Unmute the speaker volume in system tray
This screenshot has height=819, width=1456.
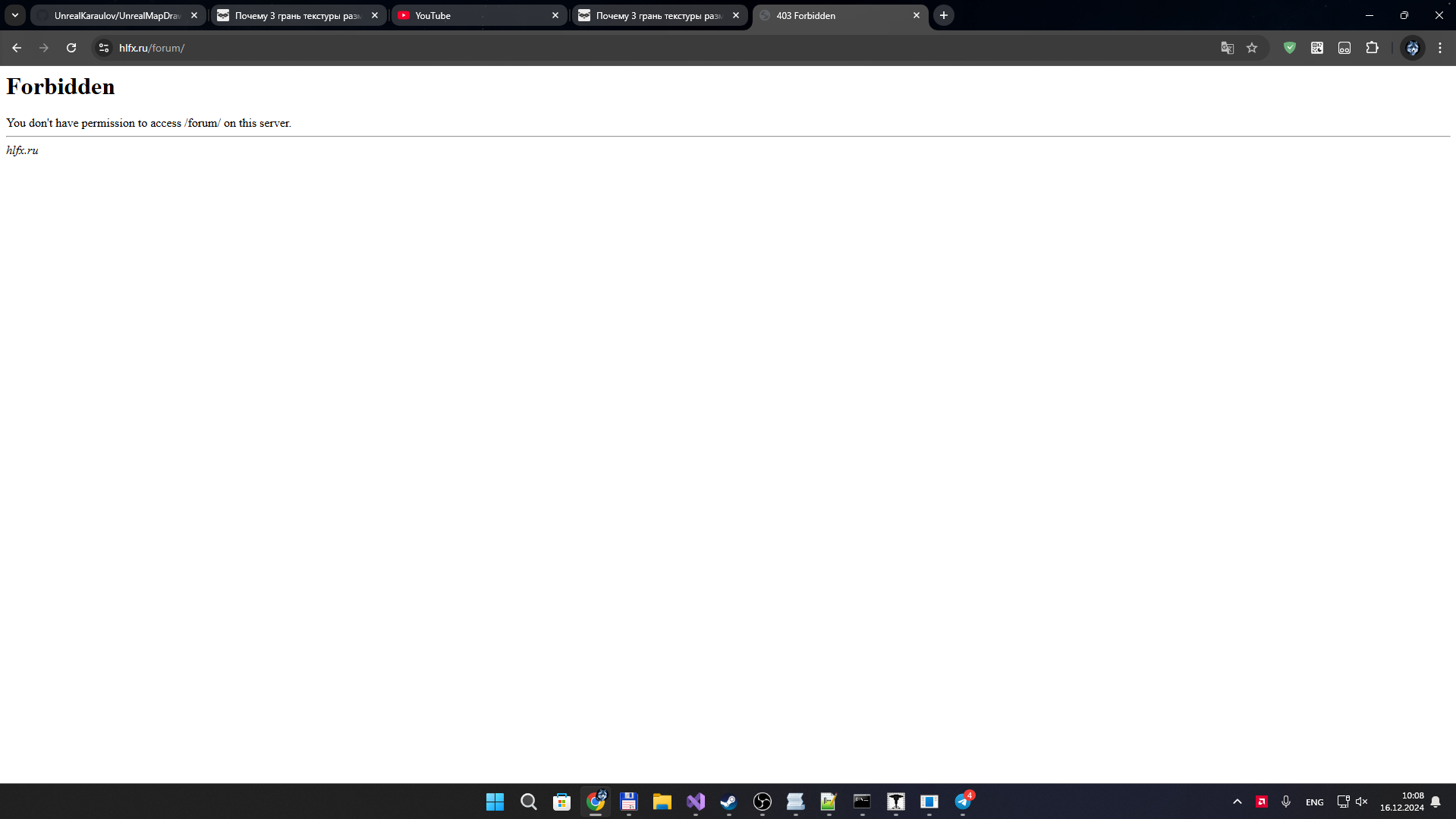click(1362, 802)
